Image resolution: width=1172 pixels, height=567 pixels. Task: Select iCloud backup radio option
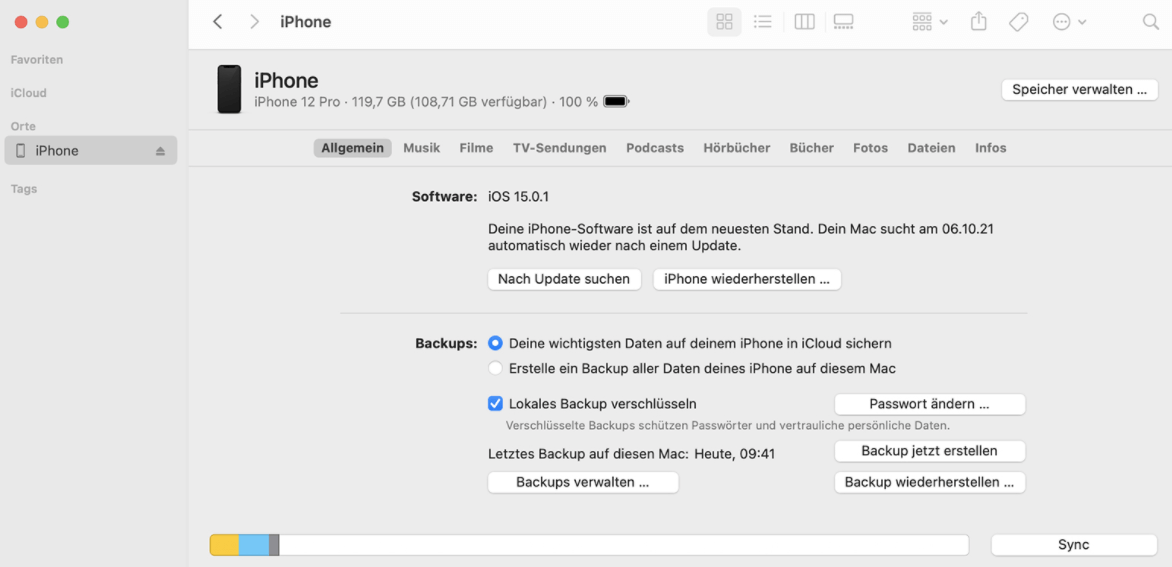(x=495, y=343)
